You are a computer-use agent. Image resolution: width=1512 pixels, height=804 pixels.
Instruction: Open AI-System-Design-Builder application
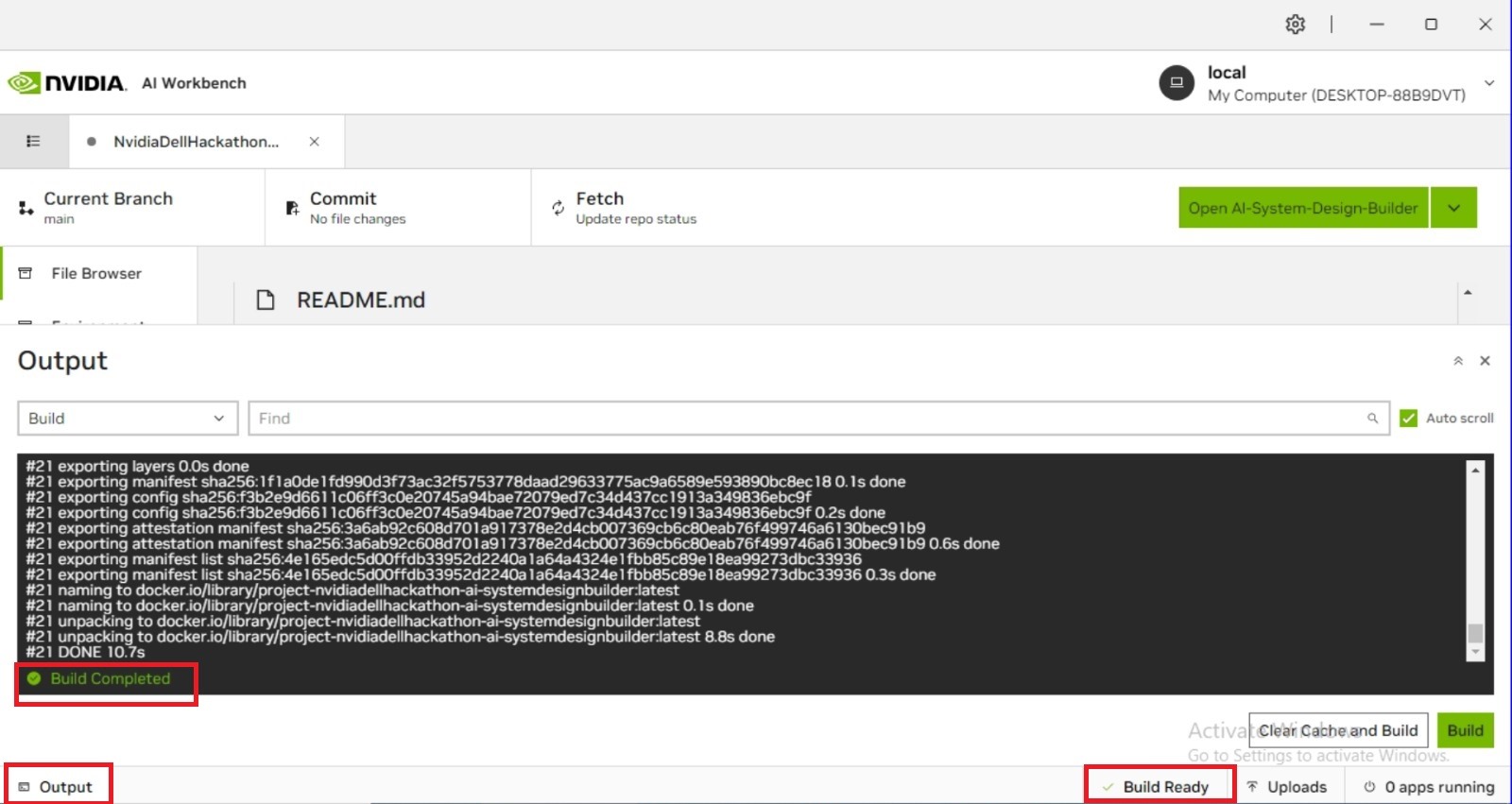1303,208
